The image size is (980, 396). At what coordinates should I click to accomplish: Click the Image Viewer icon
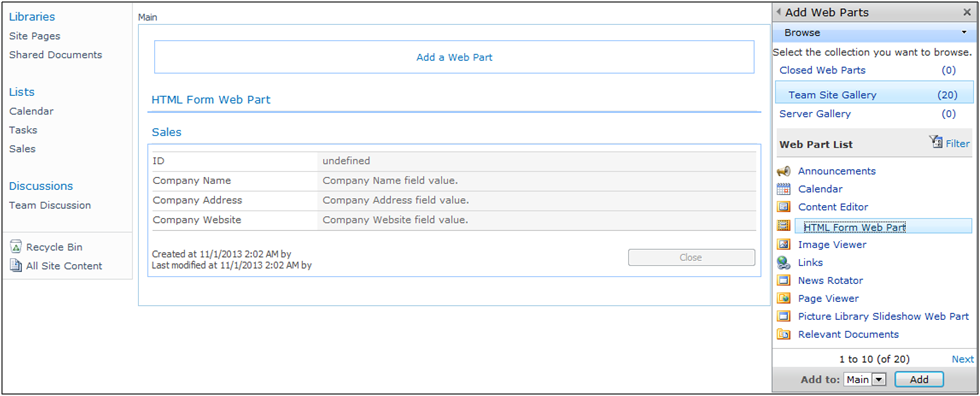tap(783, 245)
